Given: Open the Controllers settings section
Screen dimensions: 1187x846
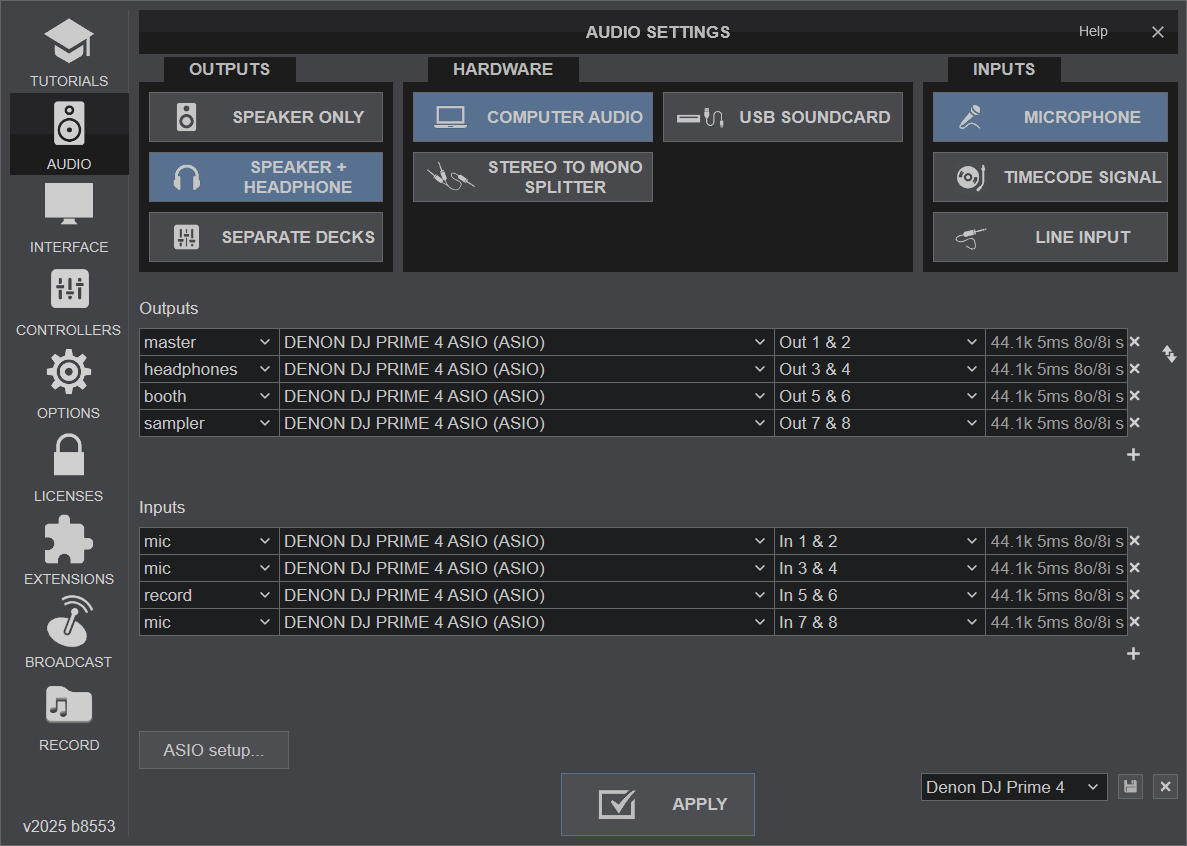Looking at the screenshot, I should 69,301.
